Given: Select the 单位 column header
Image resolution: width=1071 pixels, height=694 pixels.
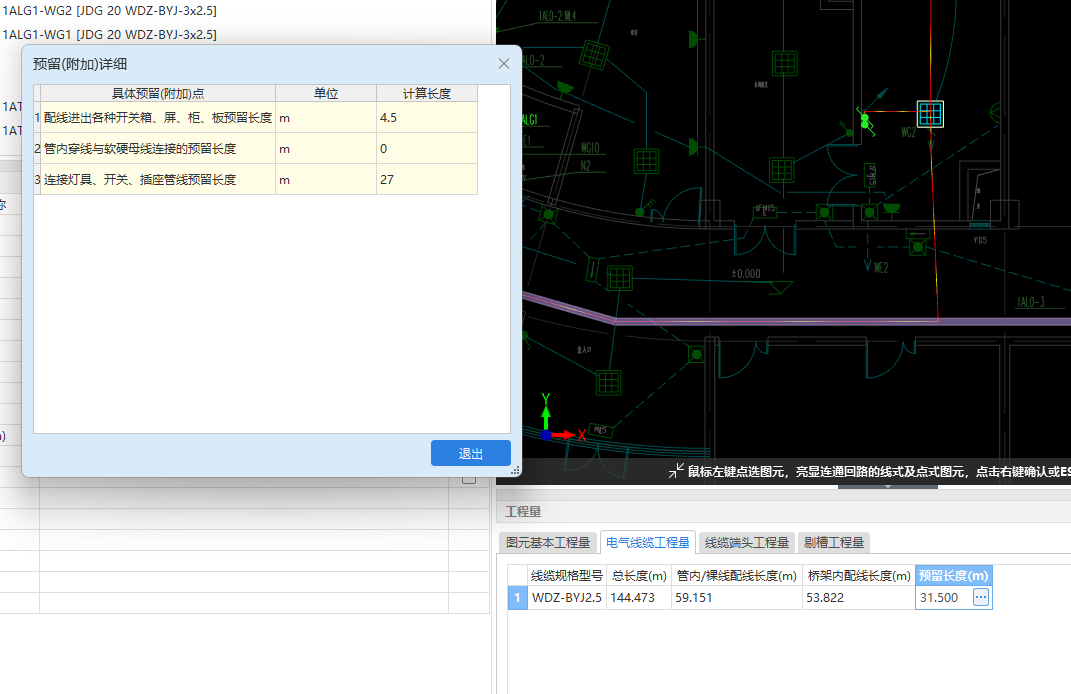Looking at the screenshot, I should click(326, 94).
